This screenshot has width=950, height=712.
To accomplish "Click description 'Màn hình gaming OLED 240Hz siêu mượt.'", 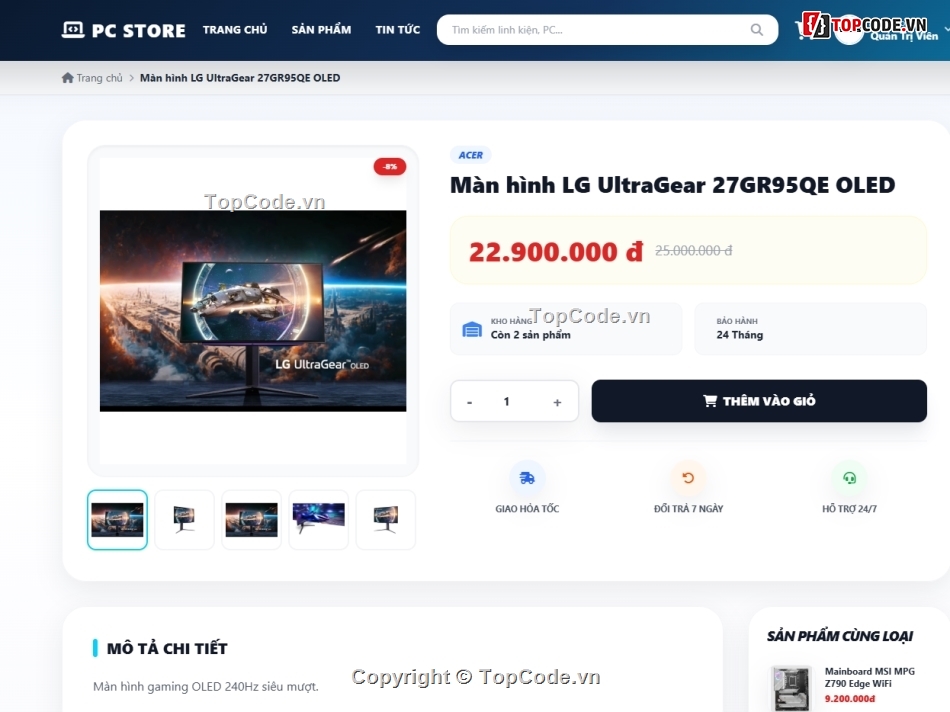I will point(206,687).
